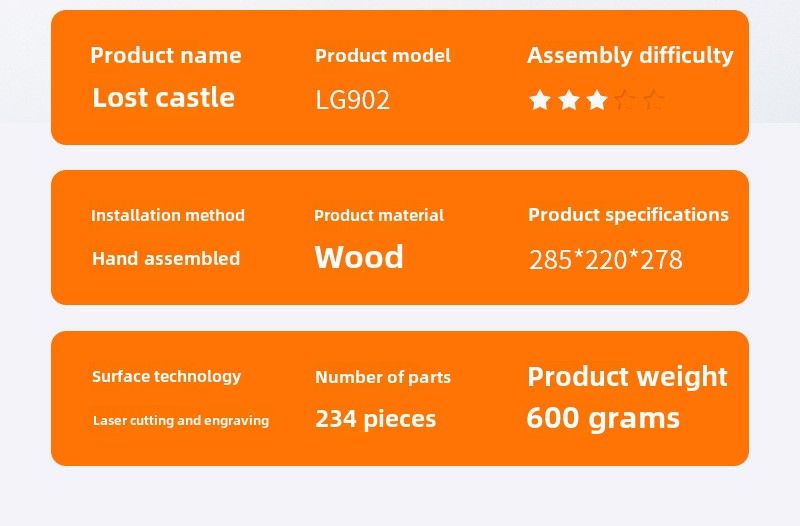Click the "Product weight" heading
This screenshot has height=526, width=800.
627,377
